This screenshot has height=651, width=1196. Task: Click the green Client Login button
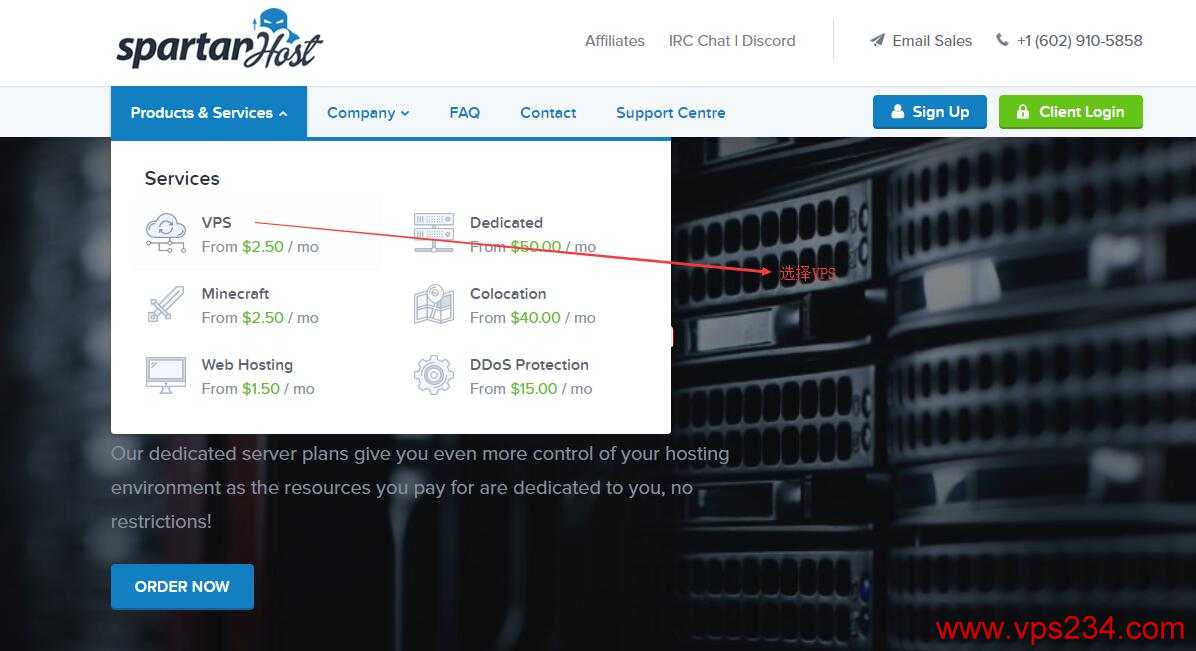[1071, 111]
